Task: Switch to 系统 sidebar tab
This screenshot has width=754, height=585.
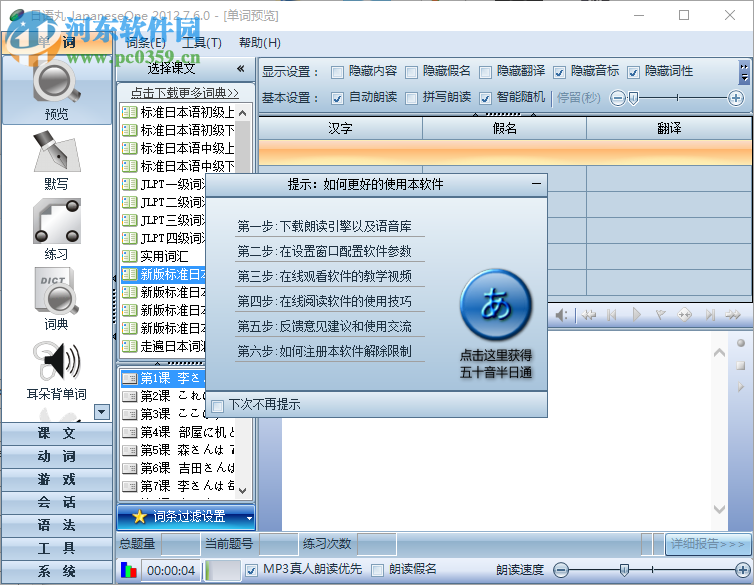Action: coord(57,571)
